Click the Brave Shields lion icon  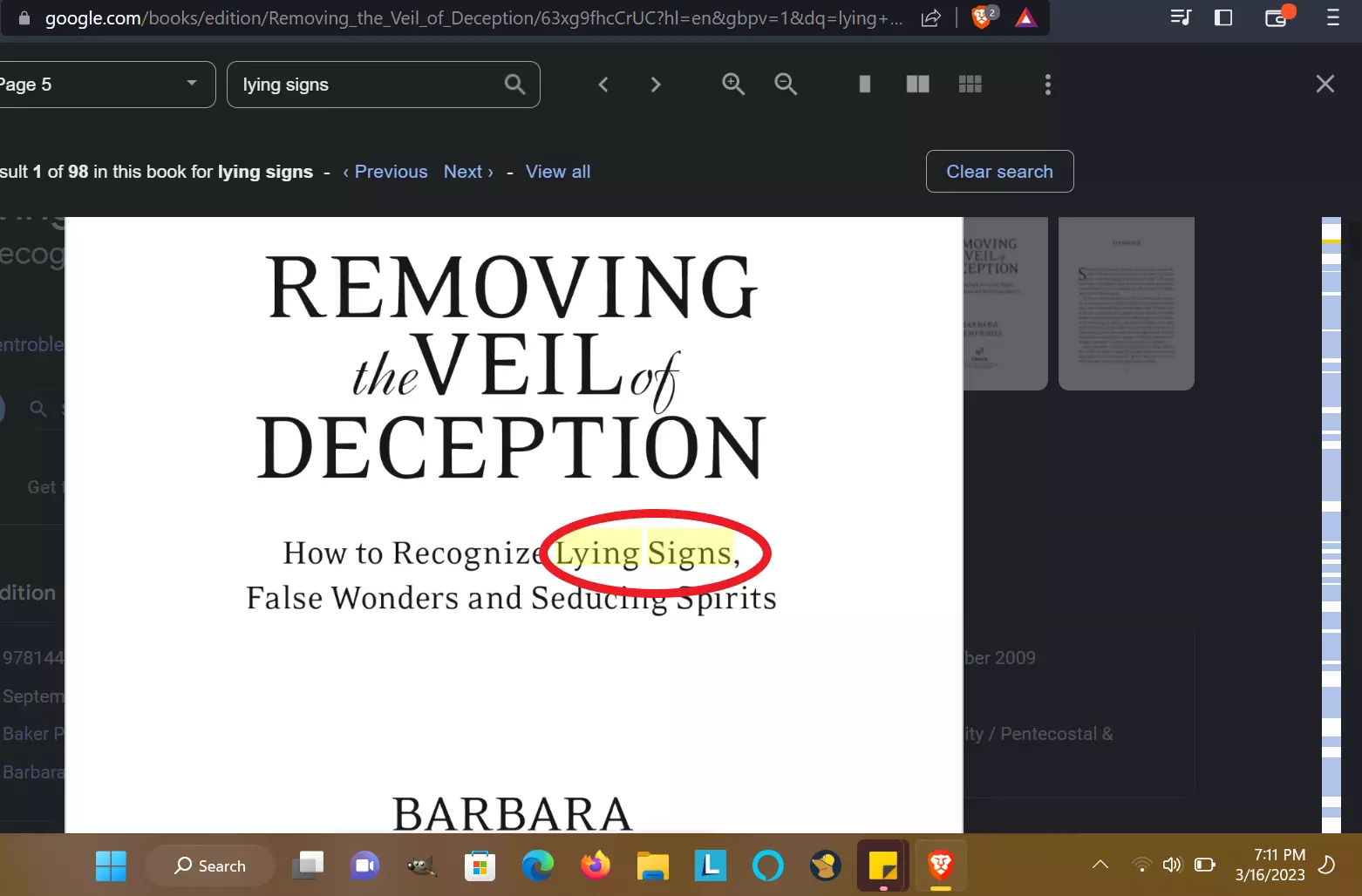pyautogui.click(x=982, y=17)
